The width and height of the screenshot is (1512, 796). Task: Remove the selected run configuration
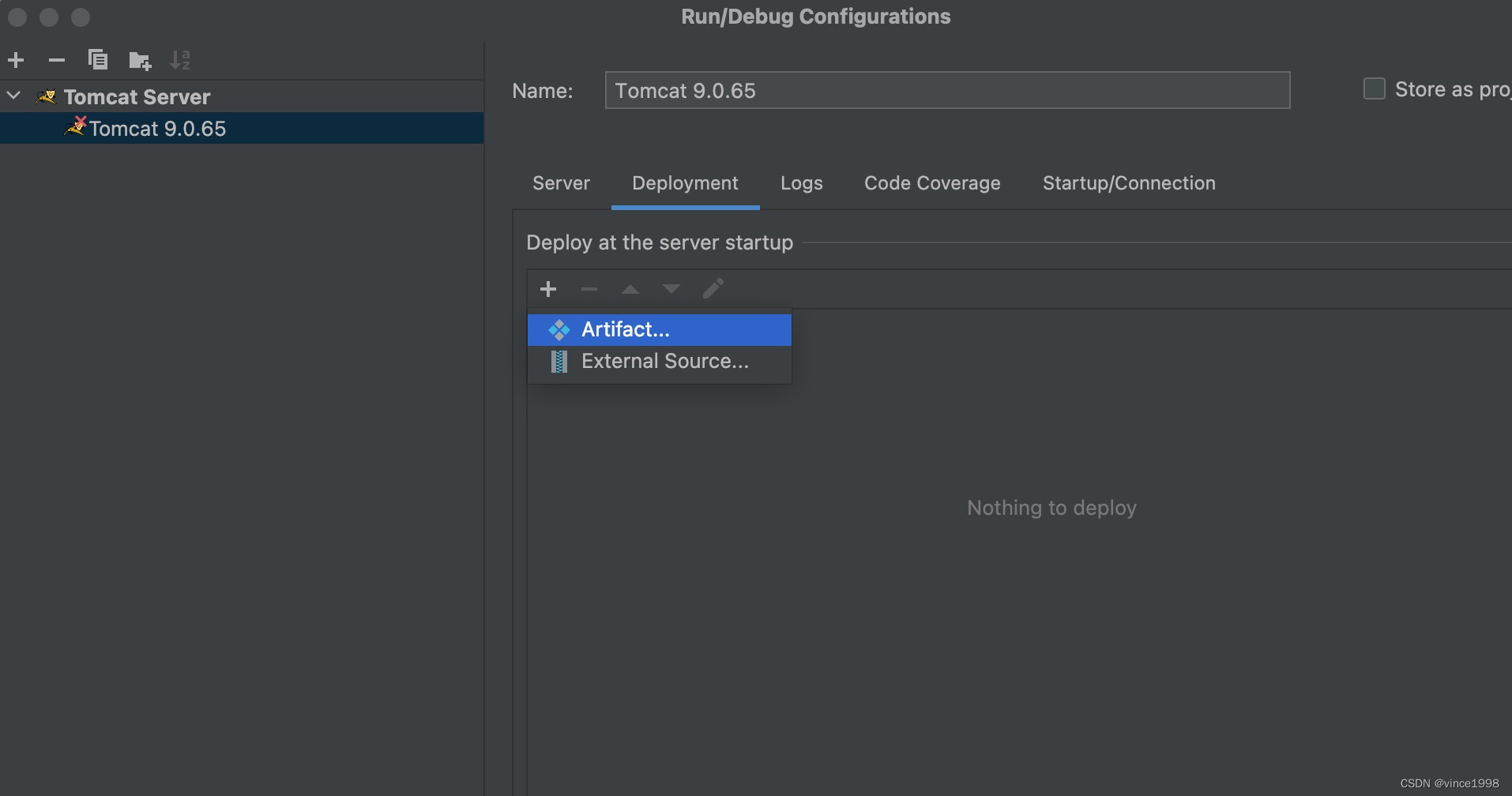point(57,60)
